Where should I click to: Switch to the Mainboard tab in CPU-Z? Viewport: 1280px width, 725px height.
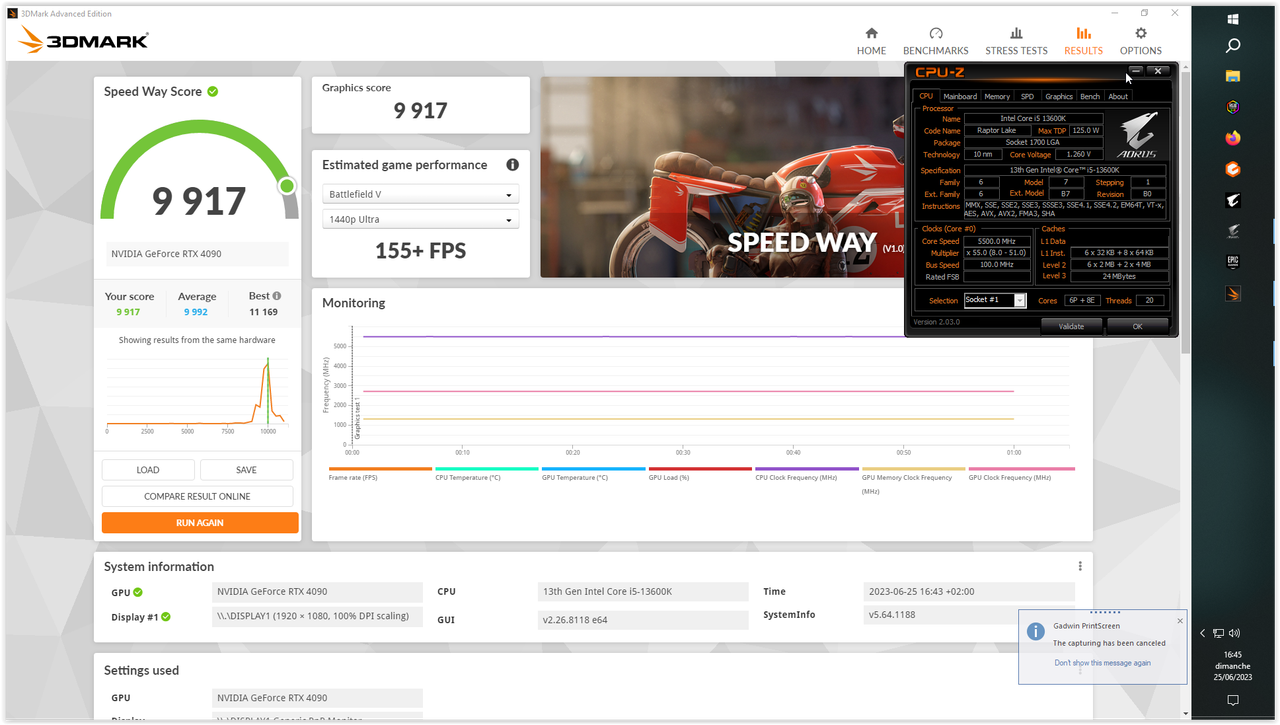coord(960,96)
